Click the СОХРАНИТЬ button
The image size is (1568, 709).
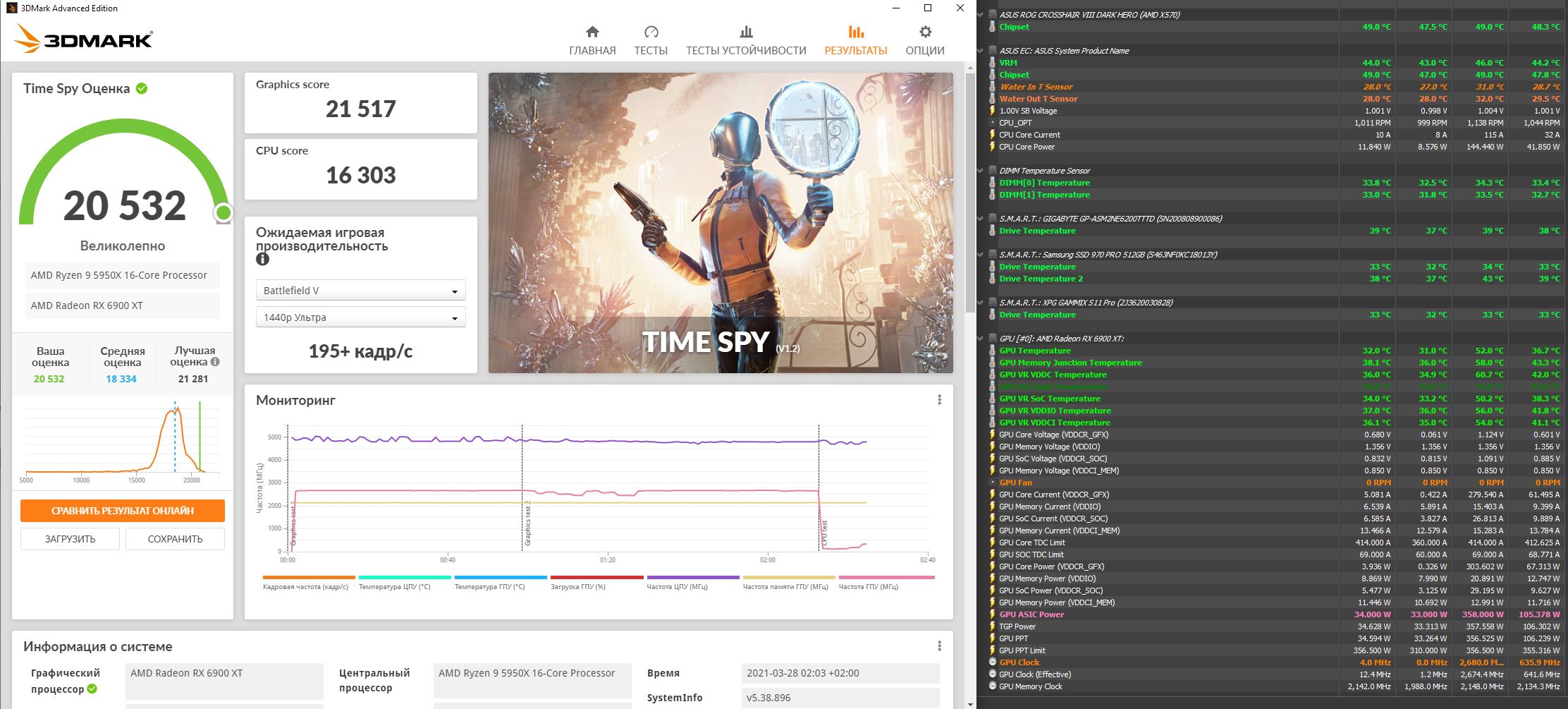coord(175,539)
